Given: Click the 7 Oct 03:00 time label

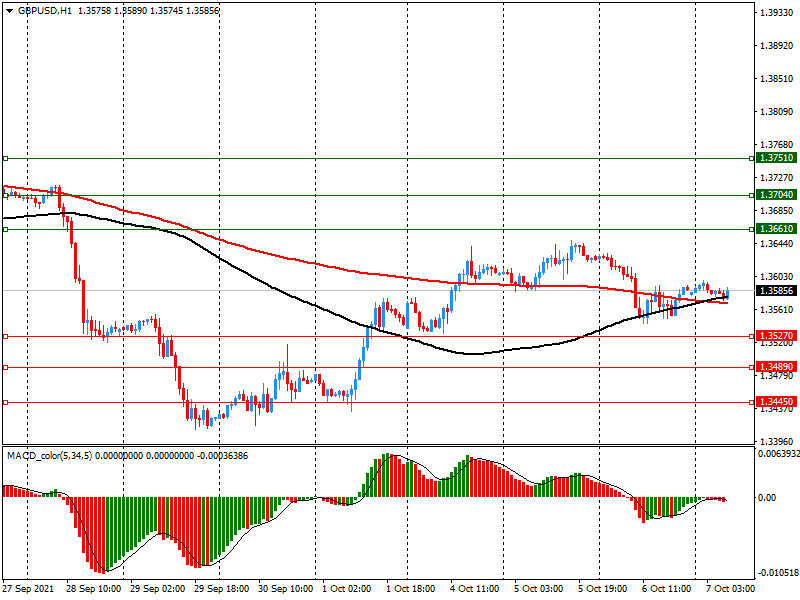Looking at the screenshot, I should pyautogui.click(x=731, y=588).
